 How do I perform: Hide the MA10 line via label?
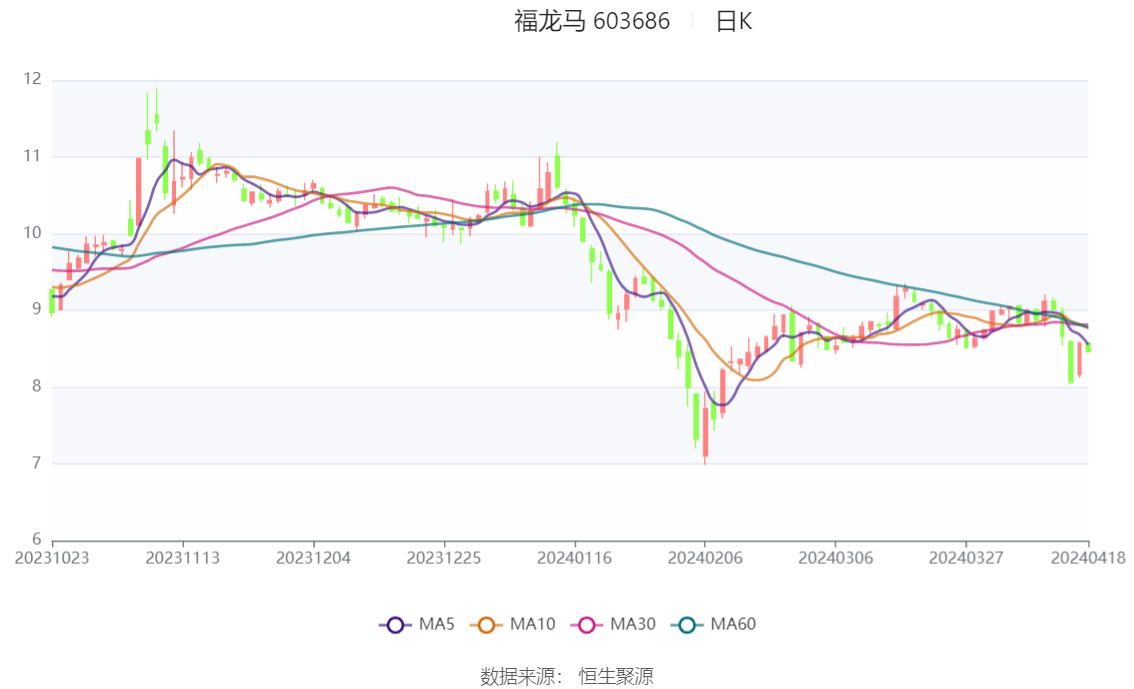[x=532, y=625]
